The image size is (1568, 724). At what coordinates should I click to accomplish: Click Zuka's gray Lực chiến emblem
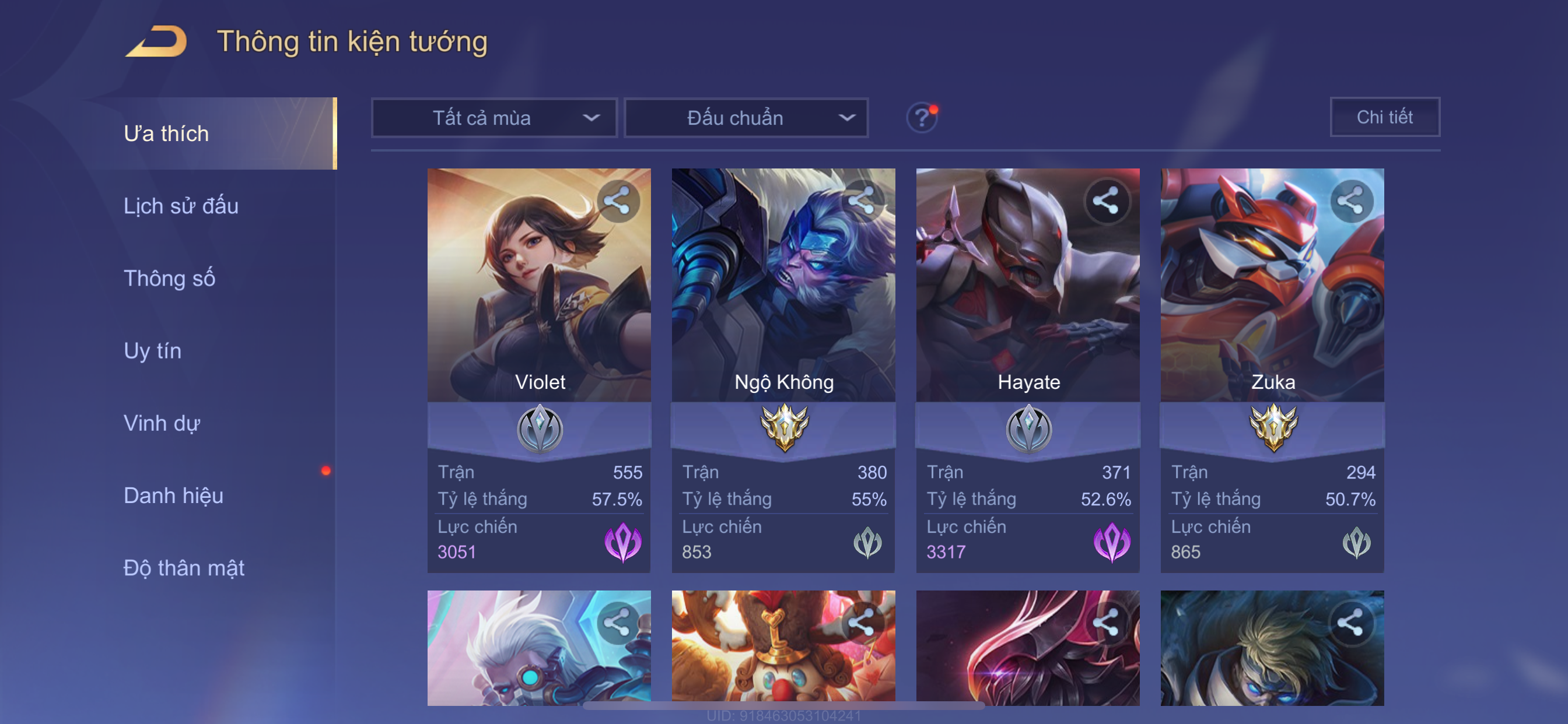click(x=1356, y=542)
